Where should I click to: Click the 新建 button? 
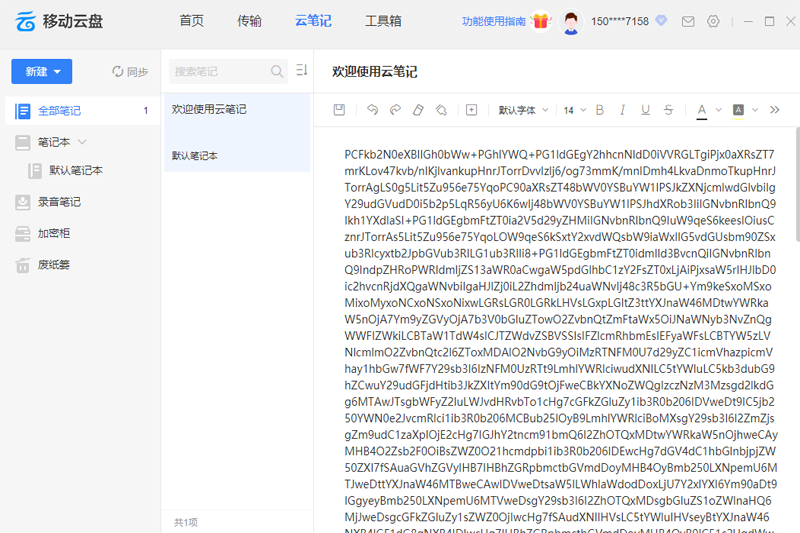pos(42,71)
